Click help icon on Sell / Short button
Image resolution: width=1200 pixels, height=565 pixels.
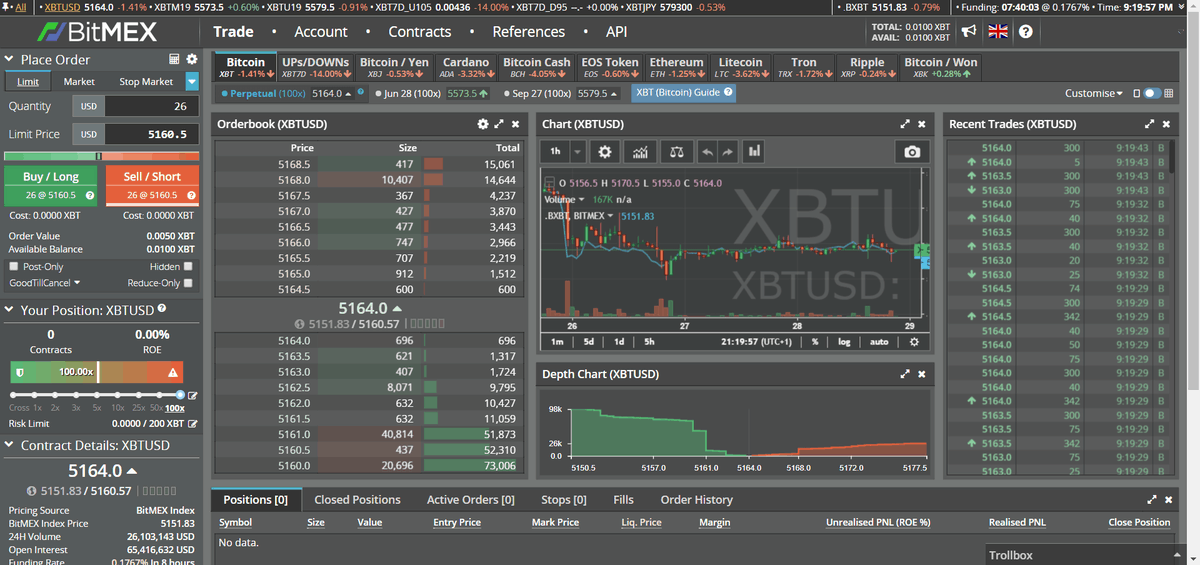[x=190, y=196]
